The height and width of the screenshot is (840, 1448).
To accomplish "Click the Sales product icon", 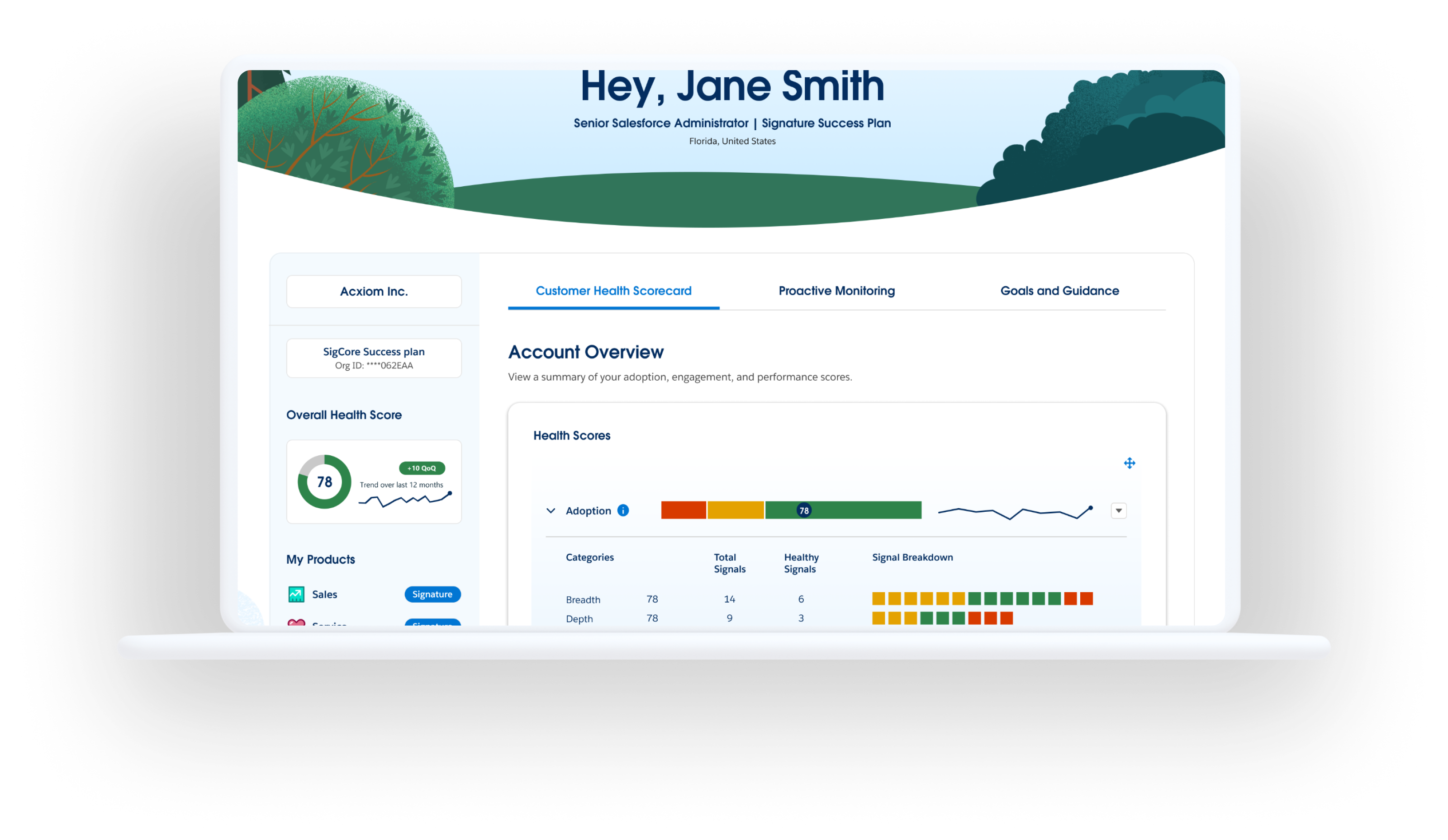I will pos(295,594).
